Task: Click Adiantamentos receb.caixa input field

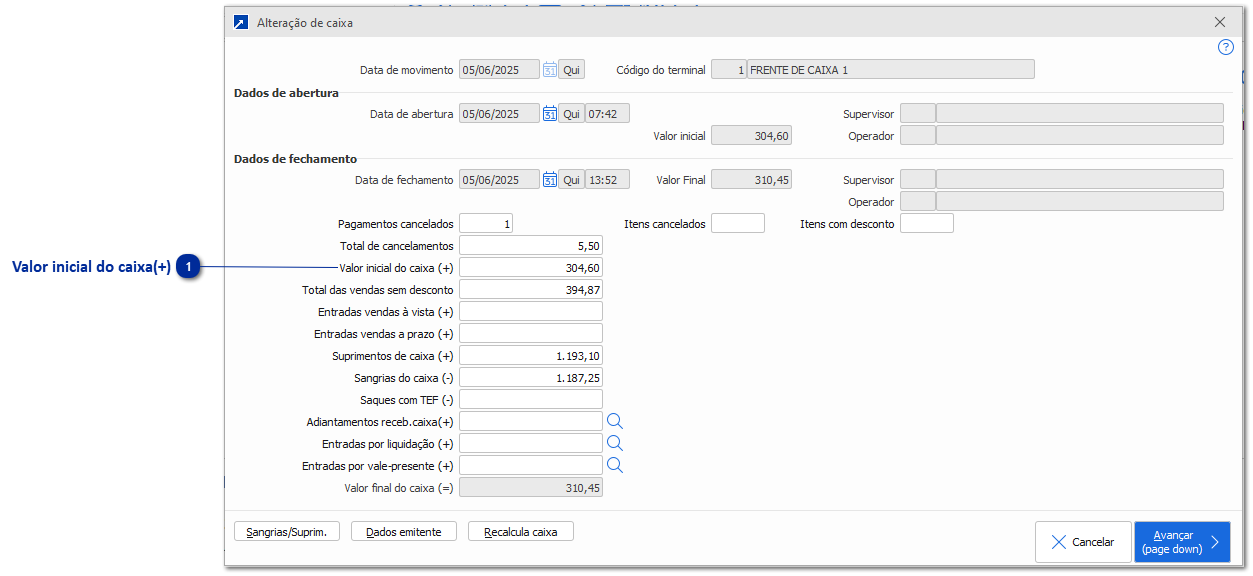Action: pyautogui.click(x=531, y=422)
